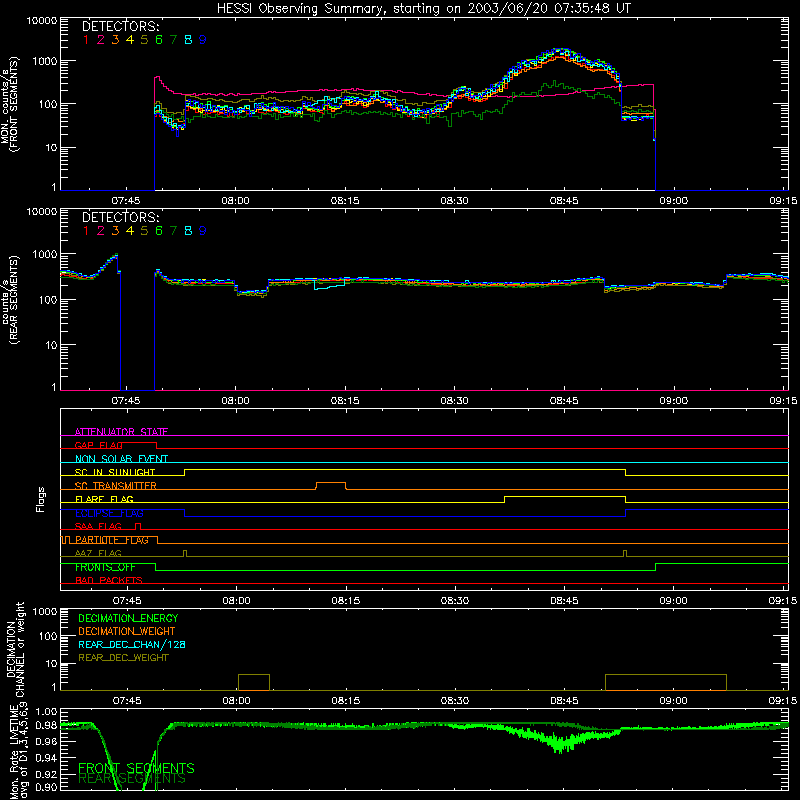This screenshot has width=800, height=800.
Task: Click the 10 y-axis tick of rear segments plot
Action: click(x=51, y=345)
